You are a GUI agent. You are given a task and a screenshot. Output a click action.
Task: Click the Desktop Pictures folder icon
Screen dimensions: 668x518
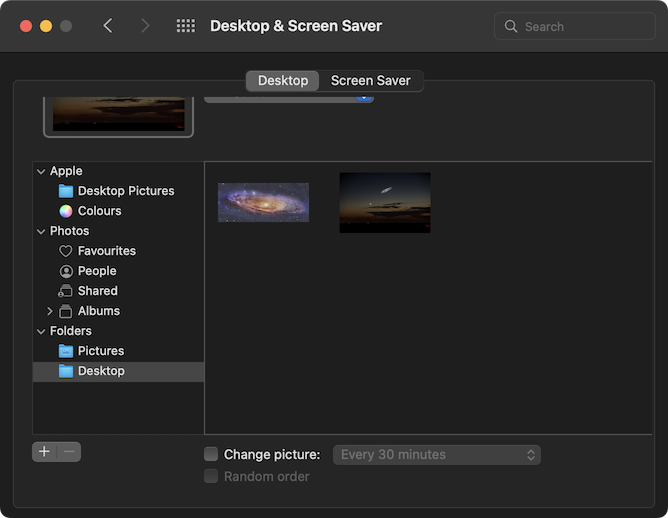coord(66,191)
